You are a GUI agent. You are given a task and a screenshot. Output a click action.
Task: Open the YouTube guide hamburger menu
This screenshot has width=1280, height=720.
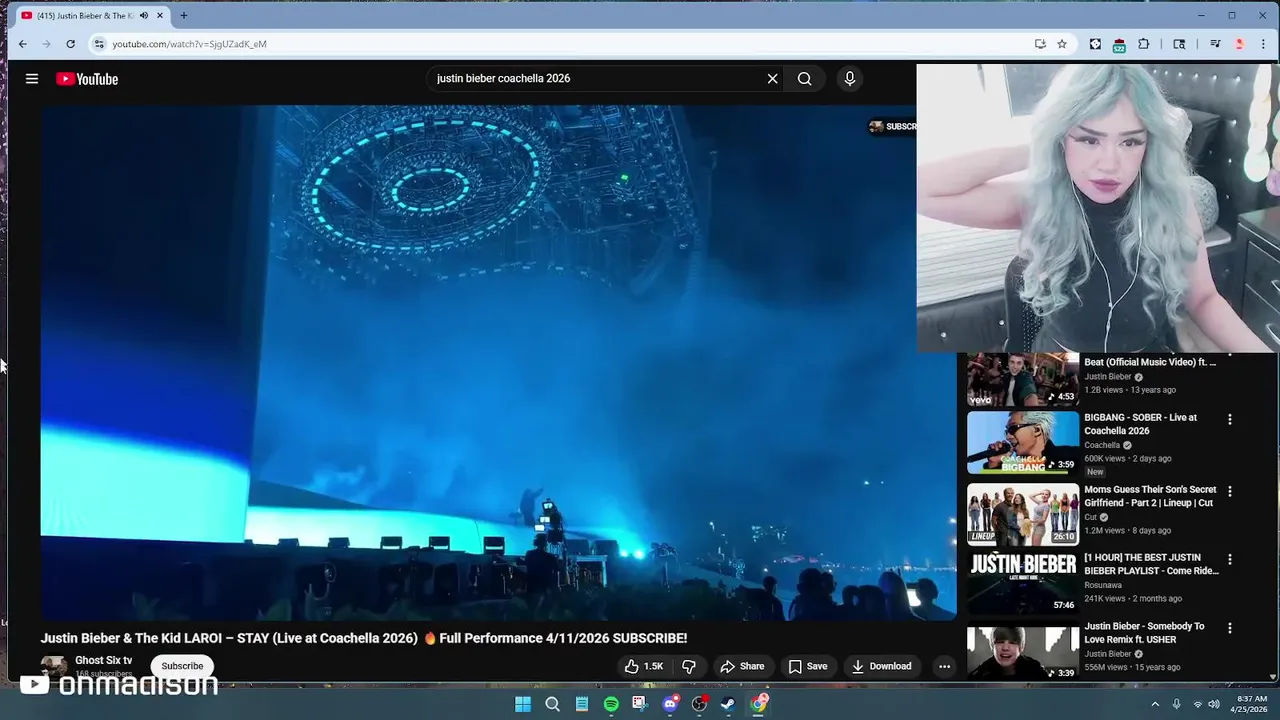click(x=32, y=79)
